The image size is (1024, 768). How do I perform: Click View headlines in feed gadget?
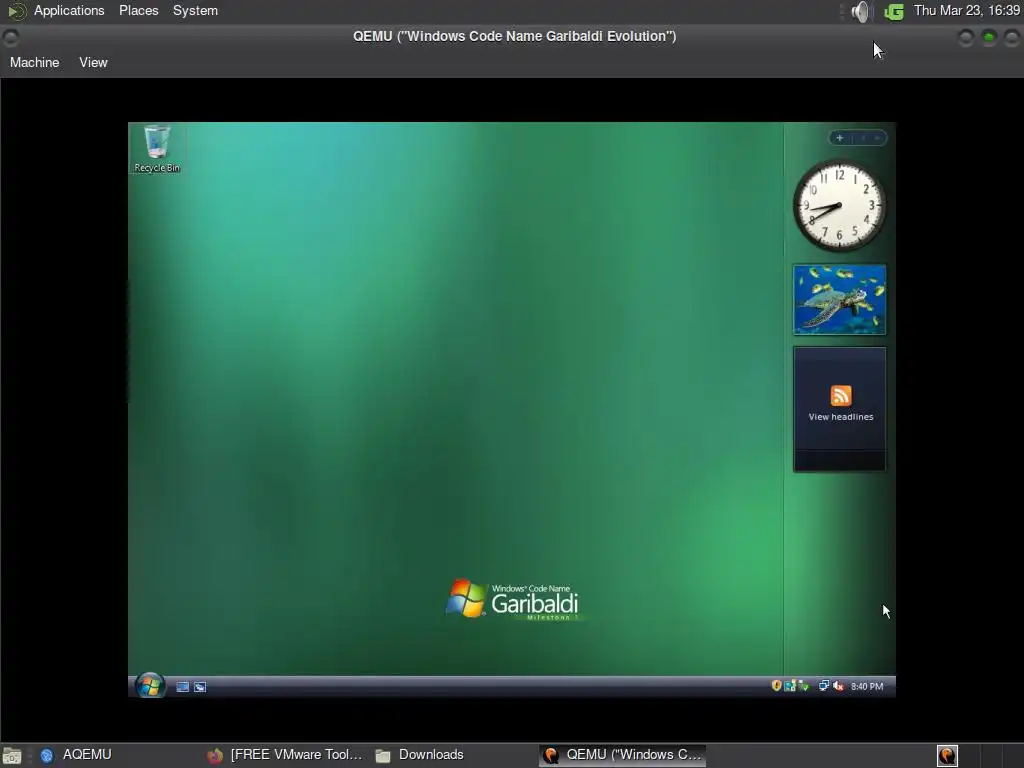pyautogui.click(x=840, y=417)
